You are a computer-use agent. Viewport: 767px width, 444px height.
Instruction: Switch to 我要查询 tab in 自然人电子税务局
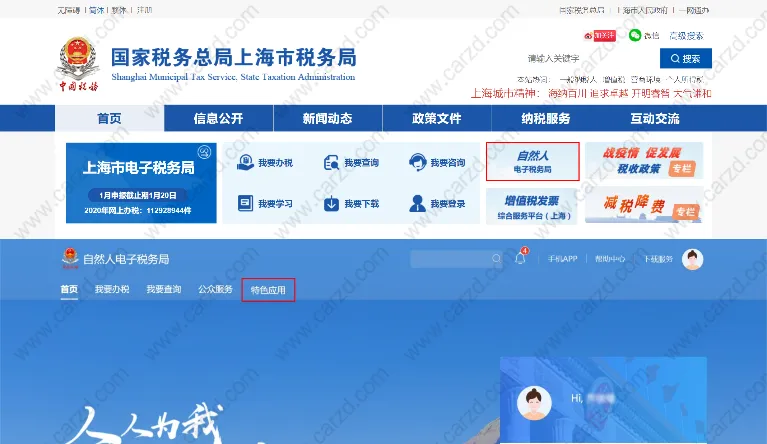tap(164, 289)
